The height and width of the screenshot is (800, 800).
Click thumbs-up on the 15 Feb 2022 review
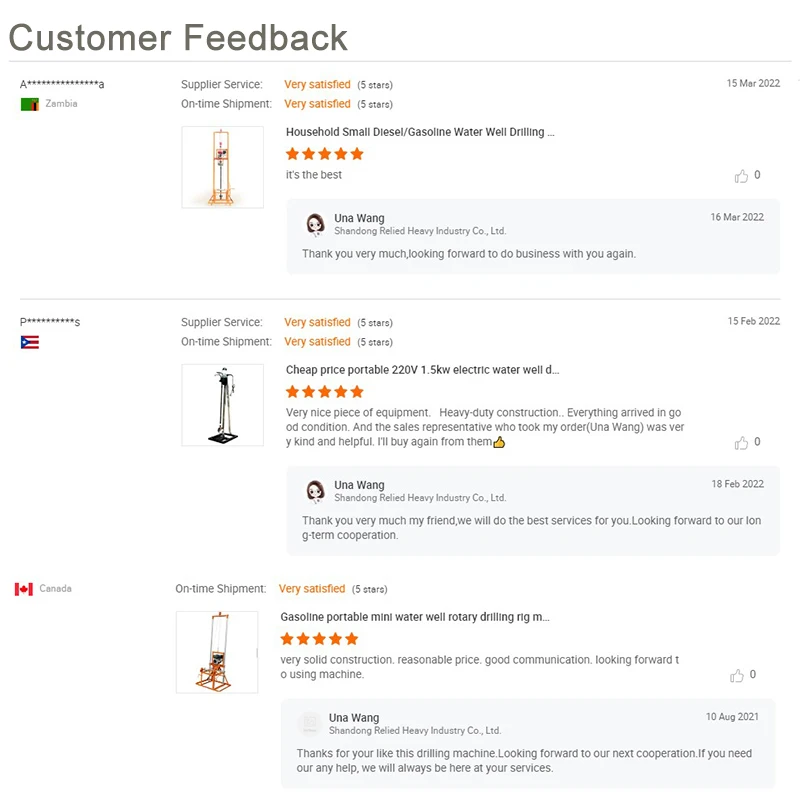tap(741, 443)
